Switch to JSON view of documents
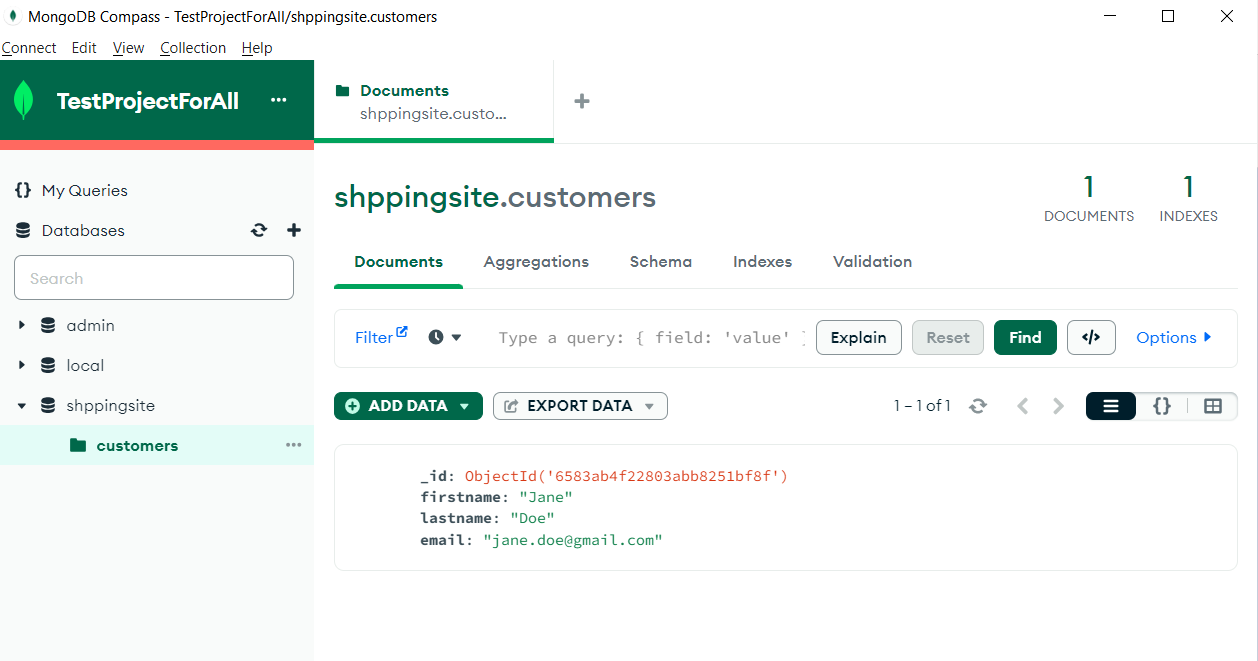 (x=1162, y=406)
